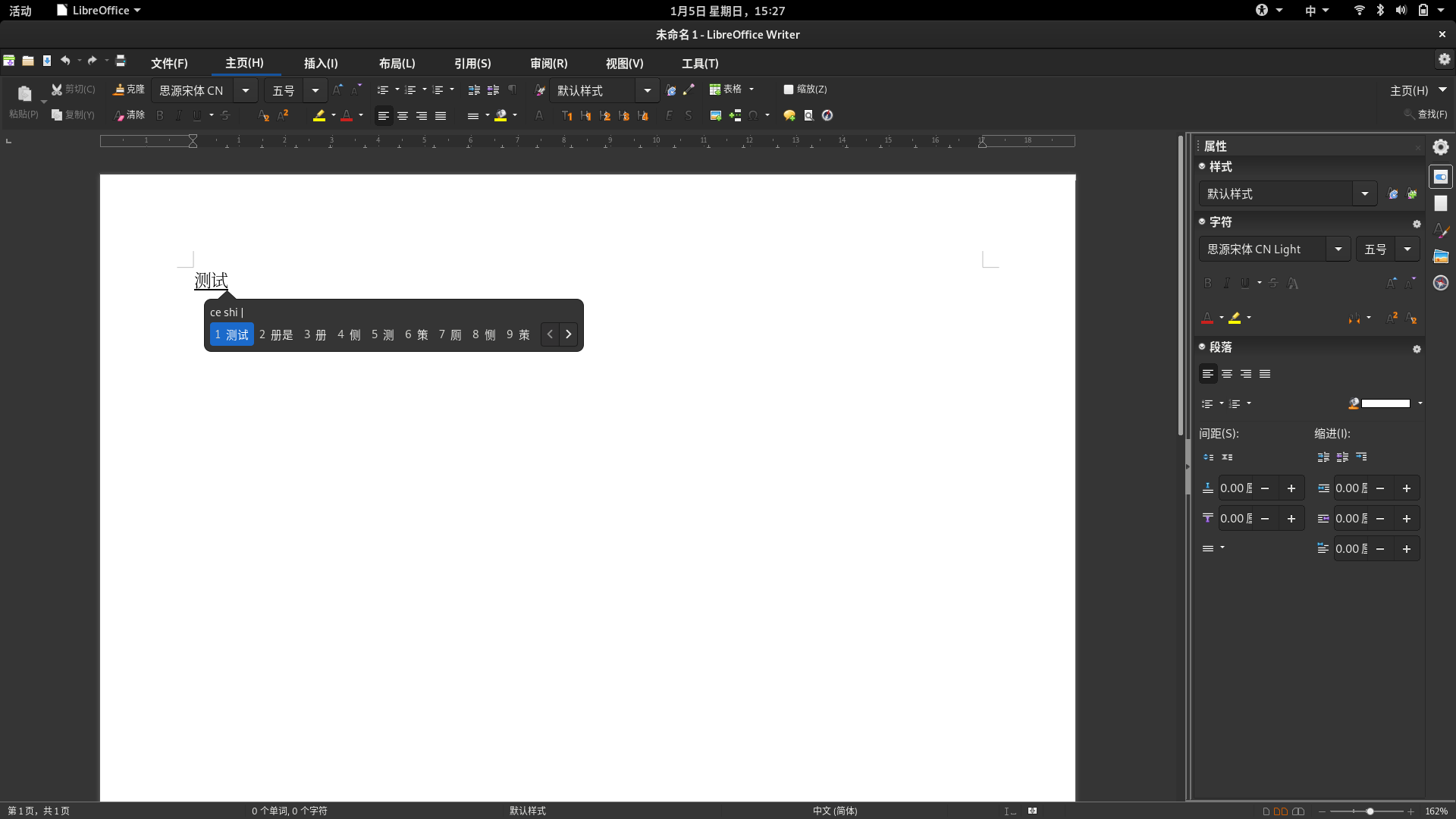
Task: Open the font name dropdown in sidebar
Action: tap(1338, 249)
